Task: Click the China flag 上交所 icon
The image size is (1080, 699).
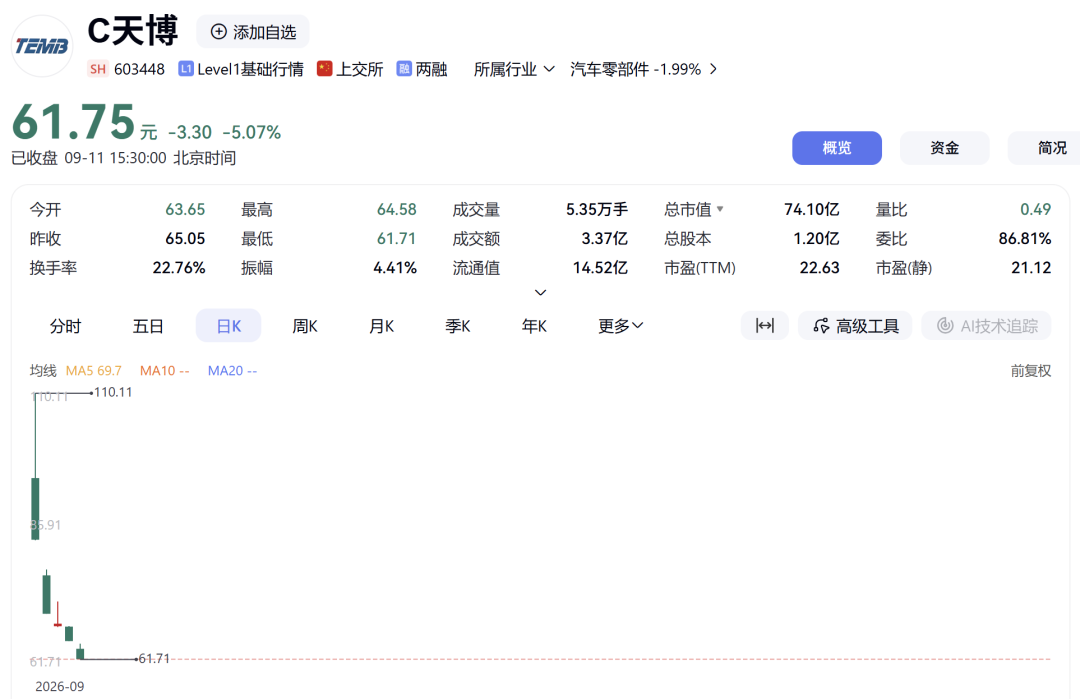Action: pyautogui.click(x=324, y=68)
